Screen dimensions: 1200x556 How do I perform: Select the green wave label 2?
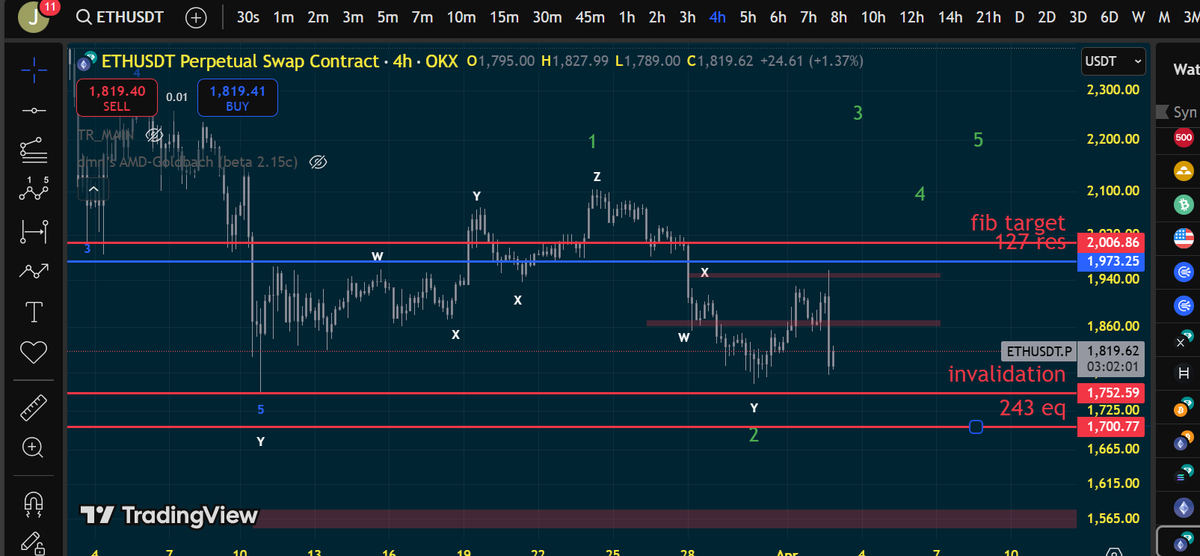[754, 434]
